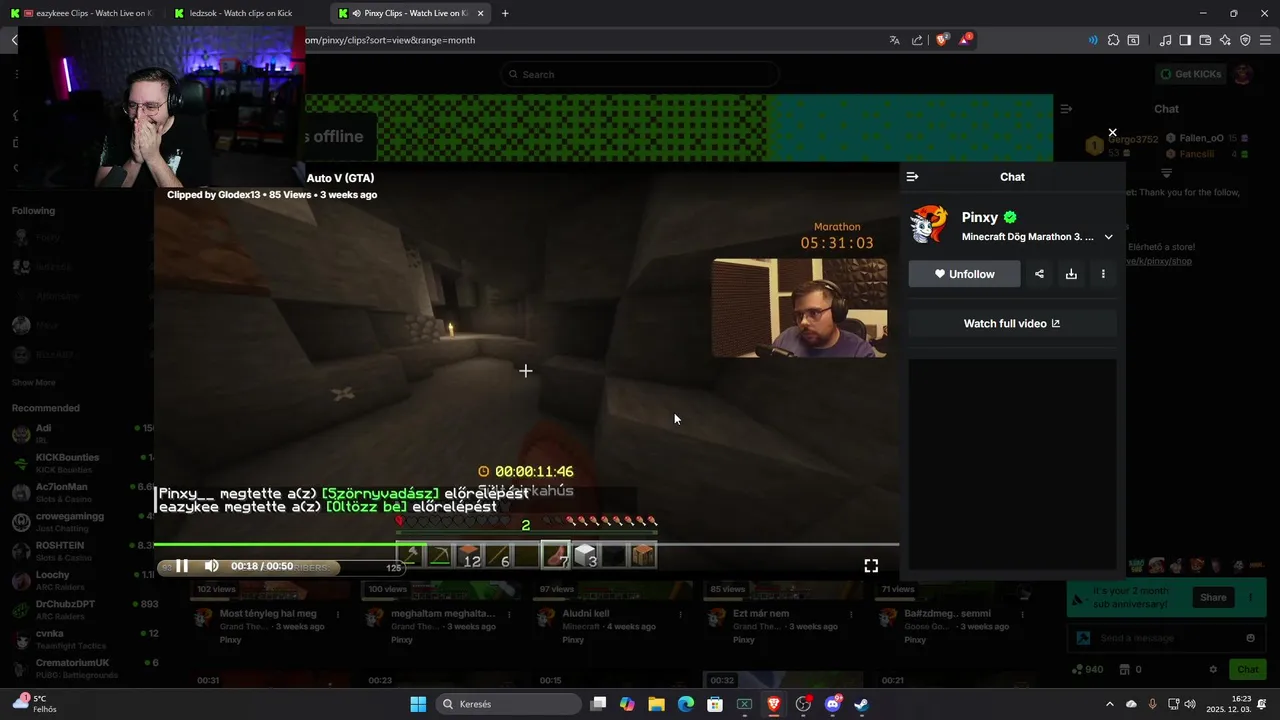Pause the clip playback
Screen dimensions: 1280x720
click(x=182, y=566)
